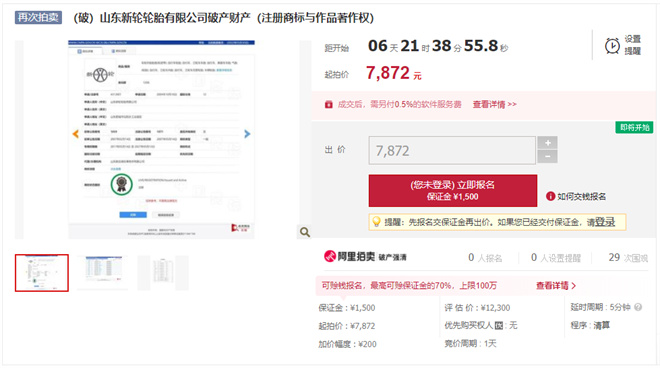Increase bid with the plus button

[x=547, y=143]
